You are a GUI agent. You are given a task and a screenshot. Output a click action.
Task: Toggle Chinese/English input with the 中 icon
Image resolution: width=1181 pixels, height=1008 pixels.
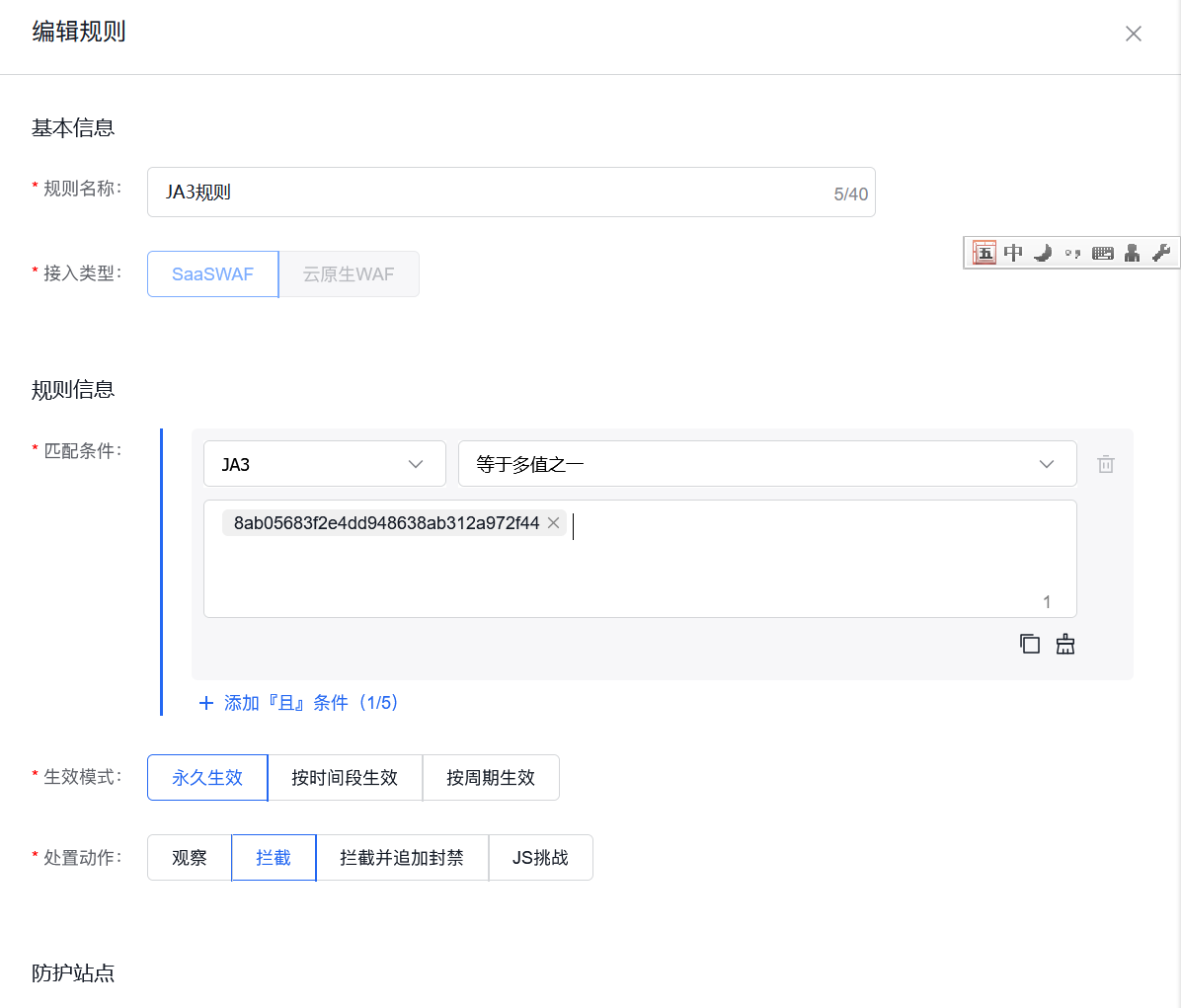point(1013,253)
